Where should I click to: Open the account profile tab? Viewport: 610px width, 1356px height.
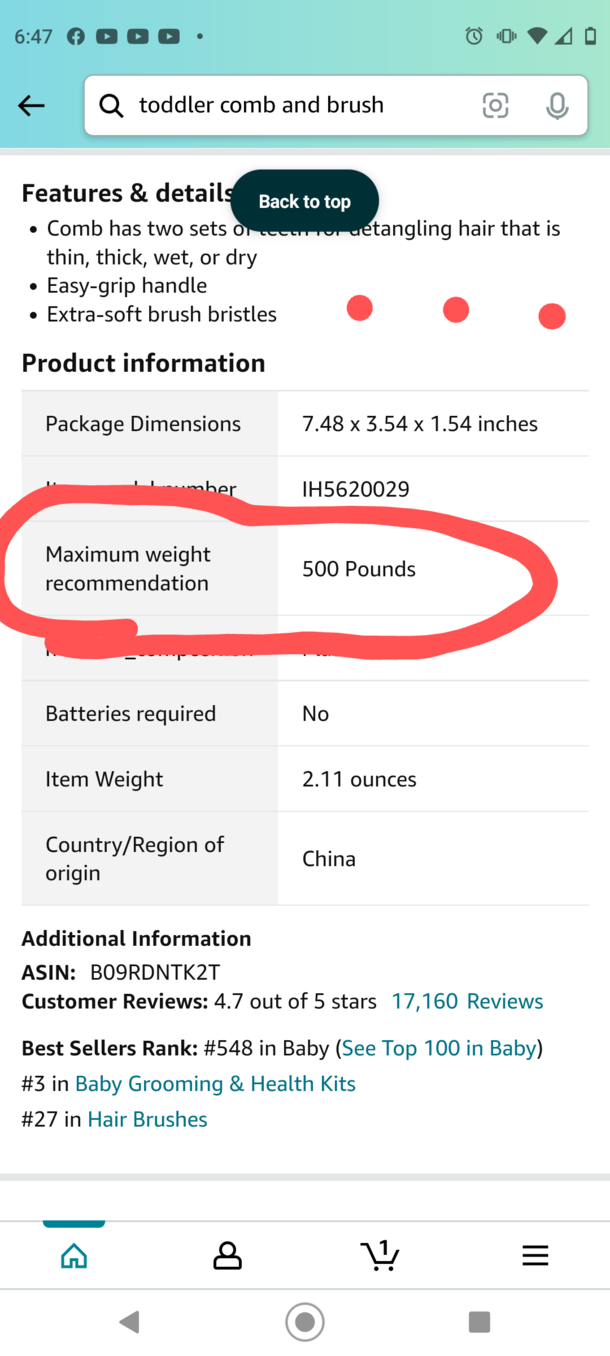coord(228,1255)
